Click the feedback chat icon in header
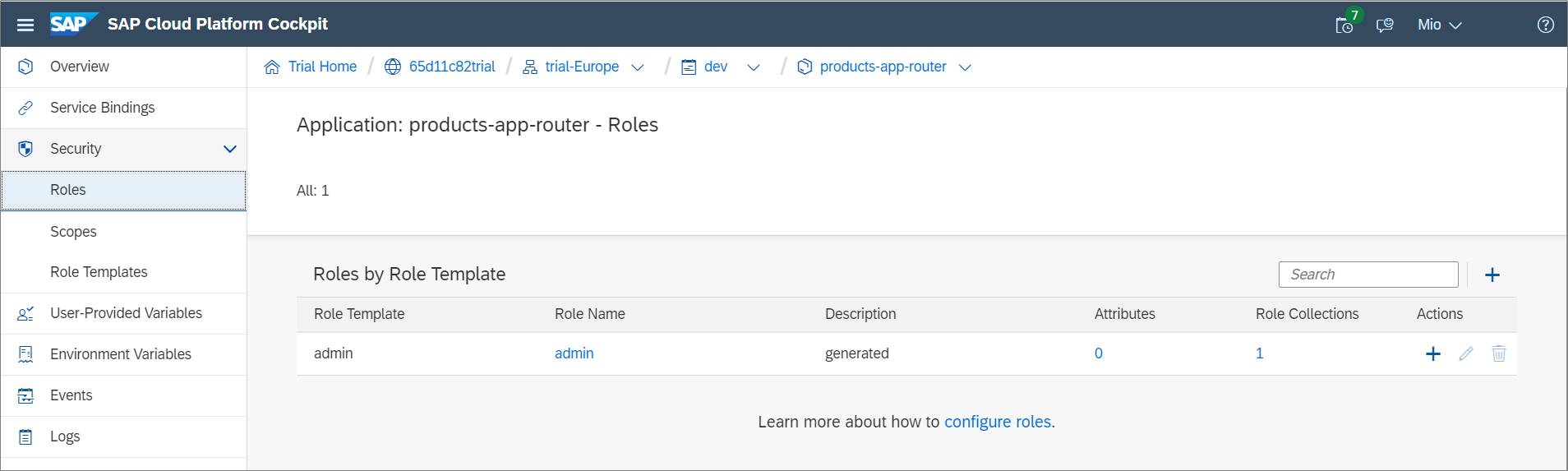 [1385, 25]
